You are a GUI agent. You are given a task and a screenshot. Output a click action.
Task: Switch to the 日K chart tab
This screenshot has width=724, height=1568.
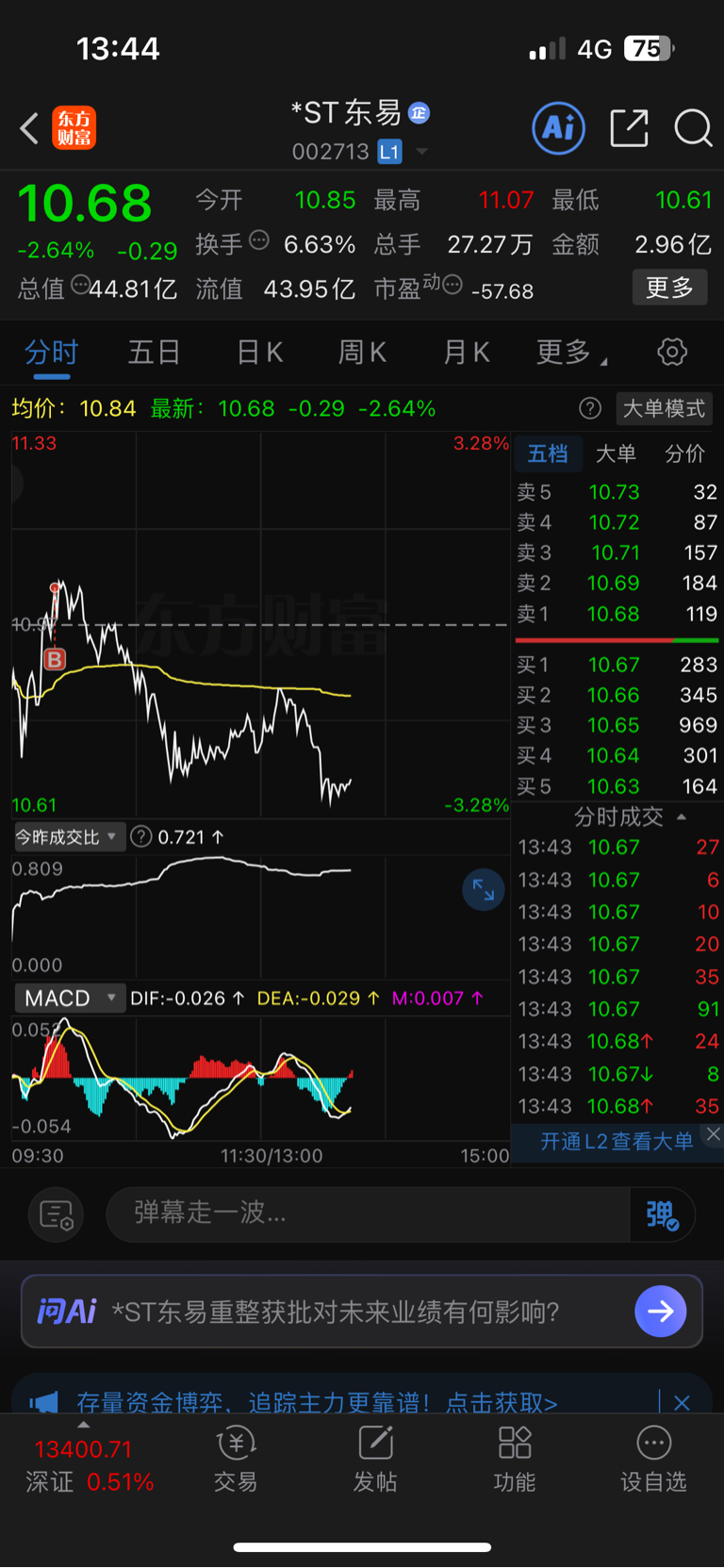pyautogui.click(x=259, y=353)
